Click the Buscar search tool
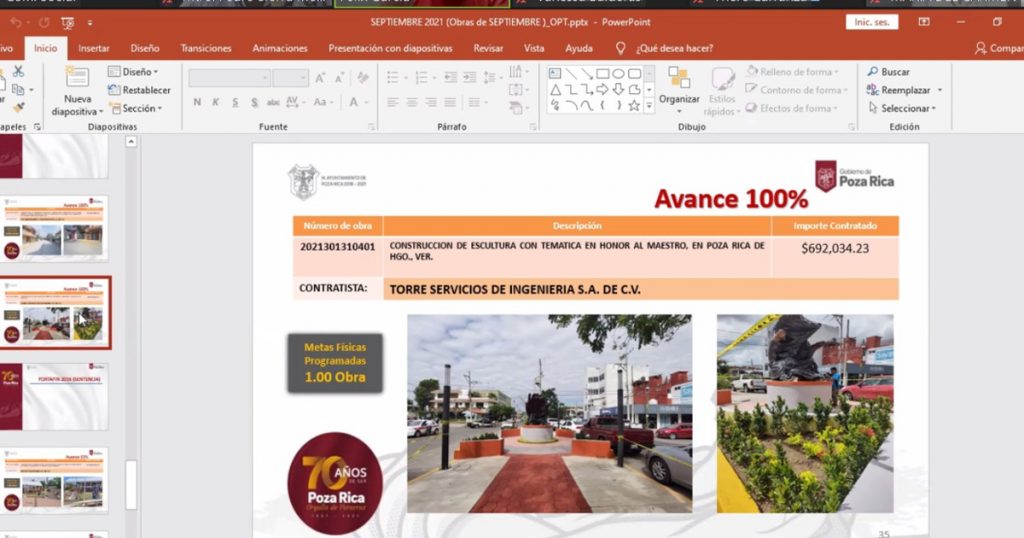The image size is (1024, 538). click(x=888, y=72)
